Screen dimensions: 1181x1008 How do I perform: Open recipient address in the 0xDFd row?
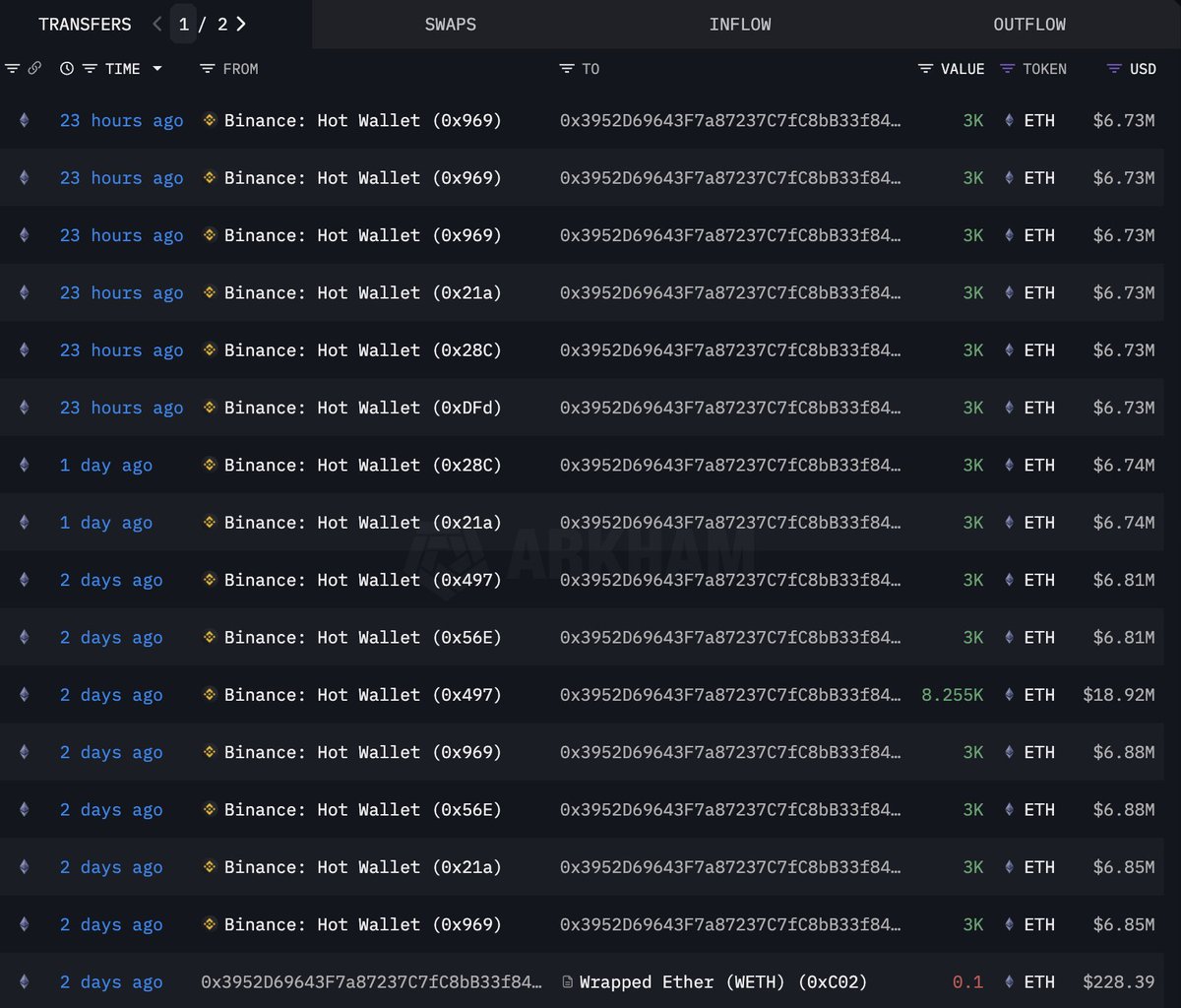click(730, 408)
